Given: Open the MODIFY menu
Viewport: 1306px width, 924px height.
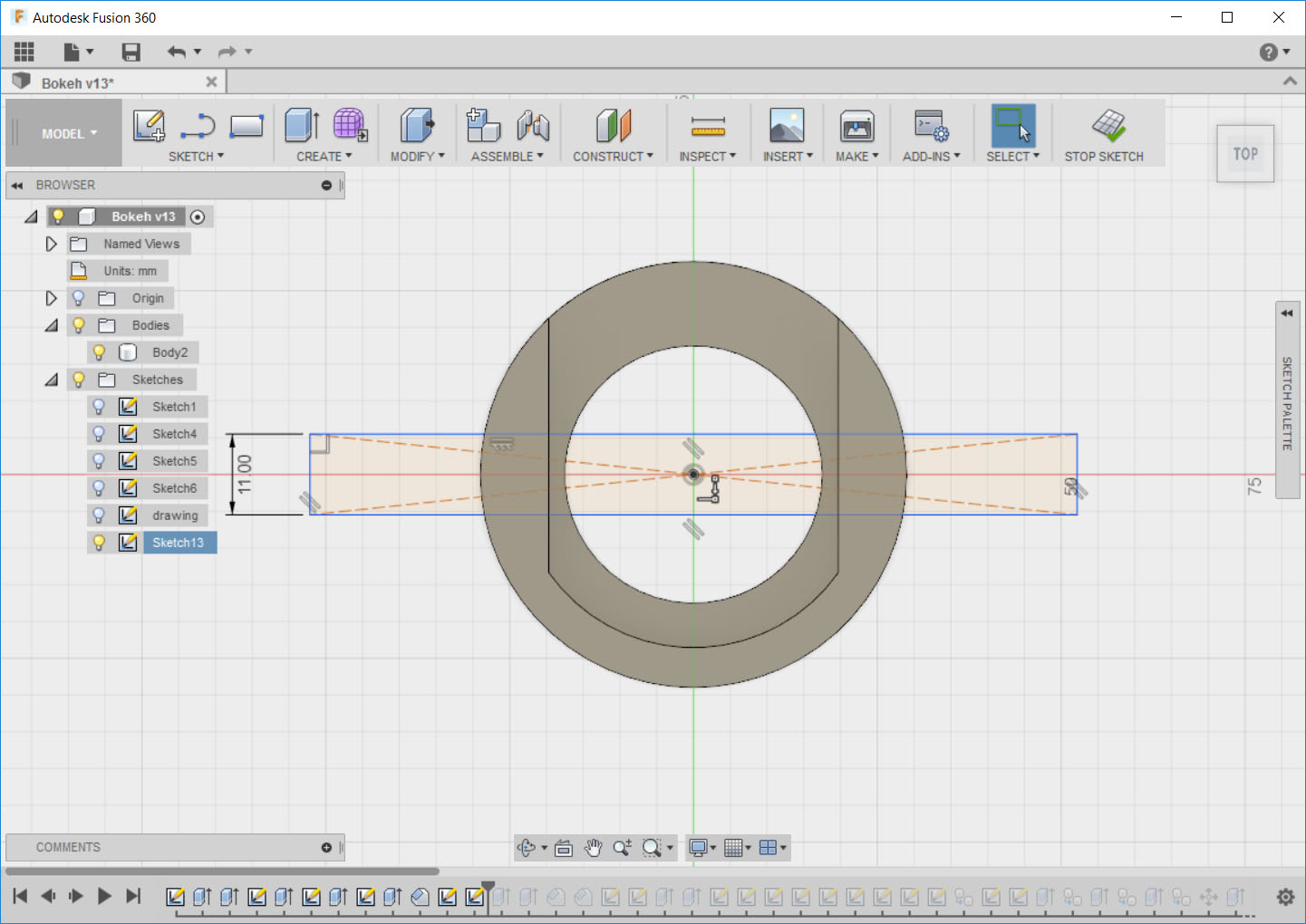Looking at the screenshot, I should [418, 157].
